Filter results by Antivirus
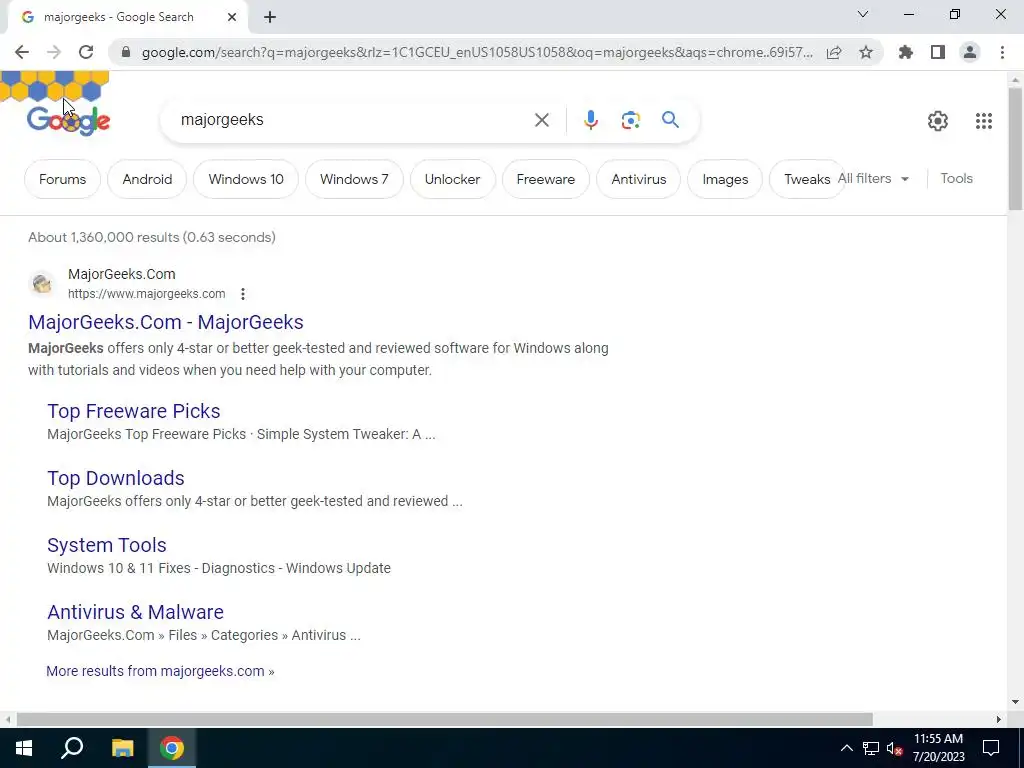1024x768 pixels. tap(639, 179)
